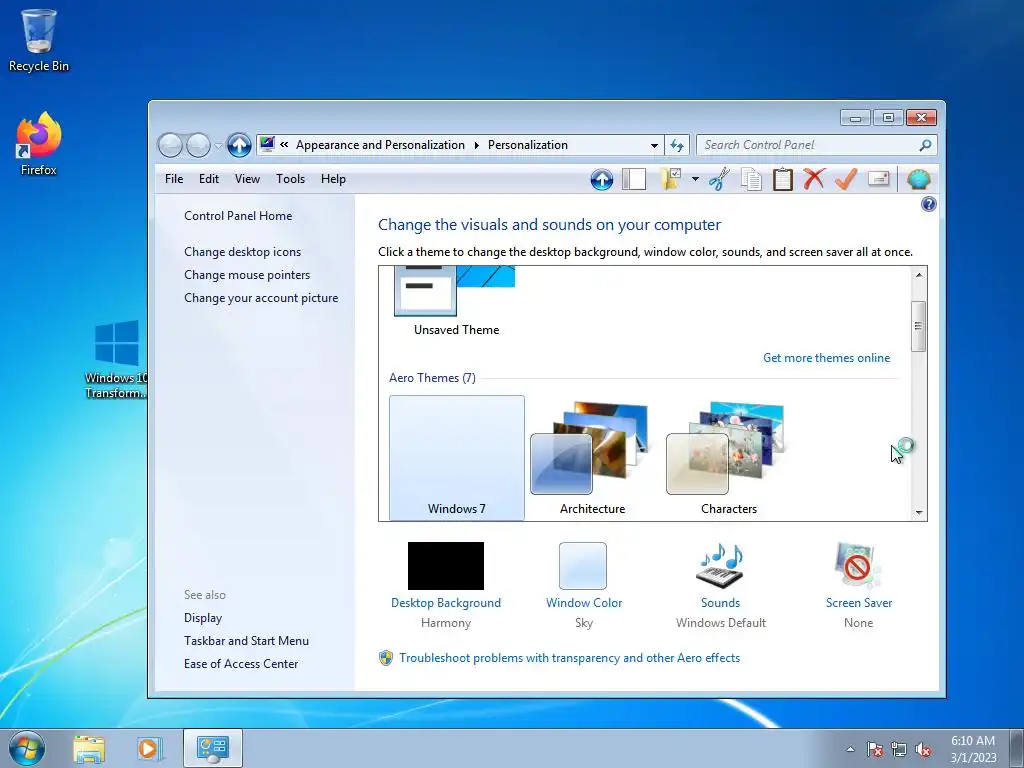
Task: Click the blue Up button near address bar
Action: coord(239,145)
